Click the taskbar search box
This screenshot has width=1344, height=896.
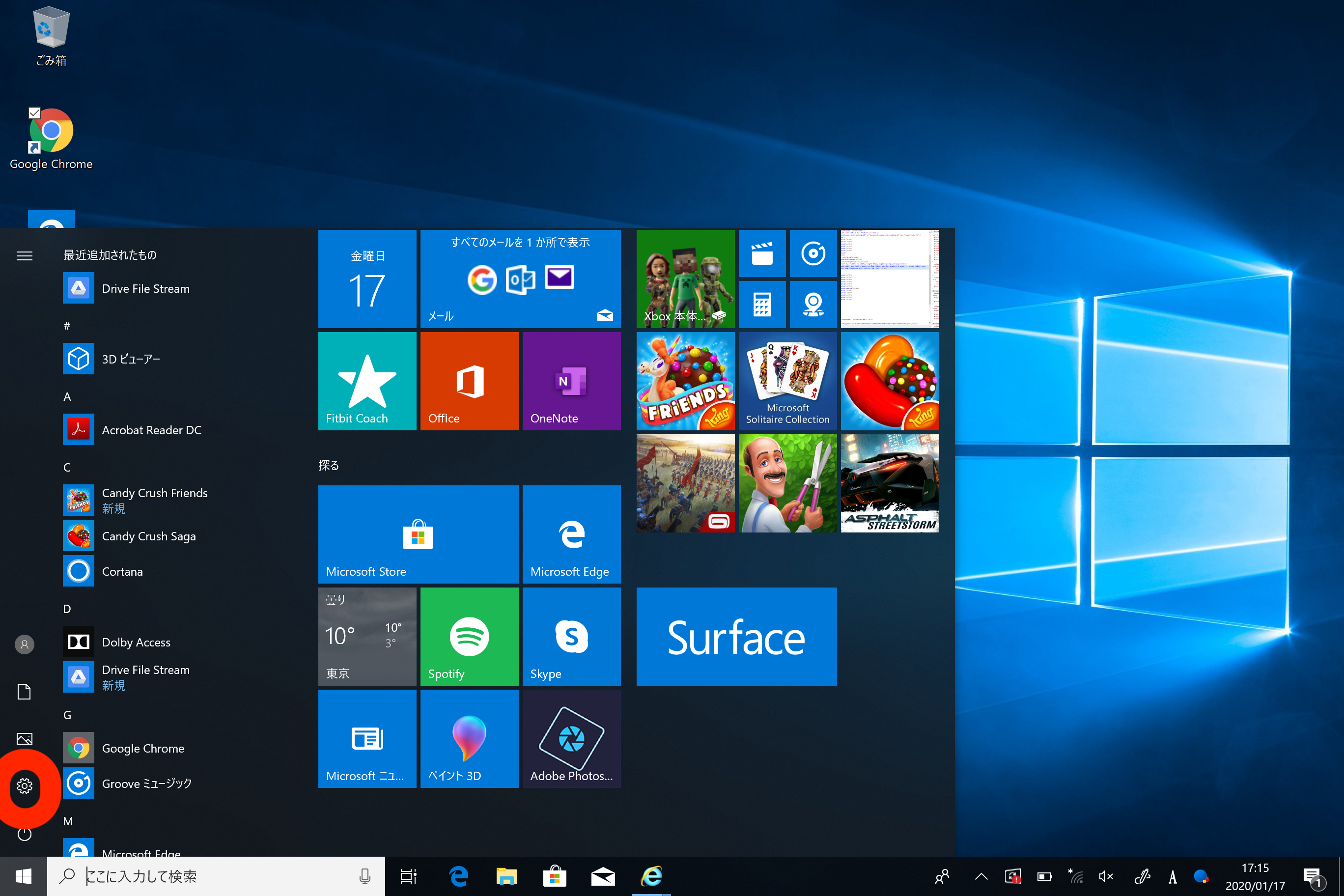click(x=216, y=876)
